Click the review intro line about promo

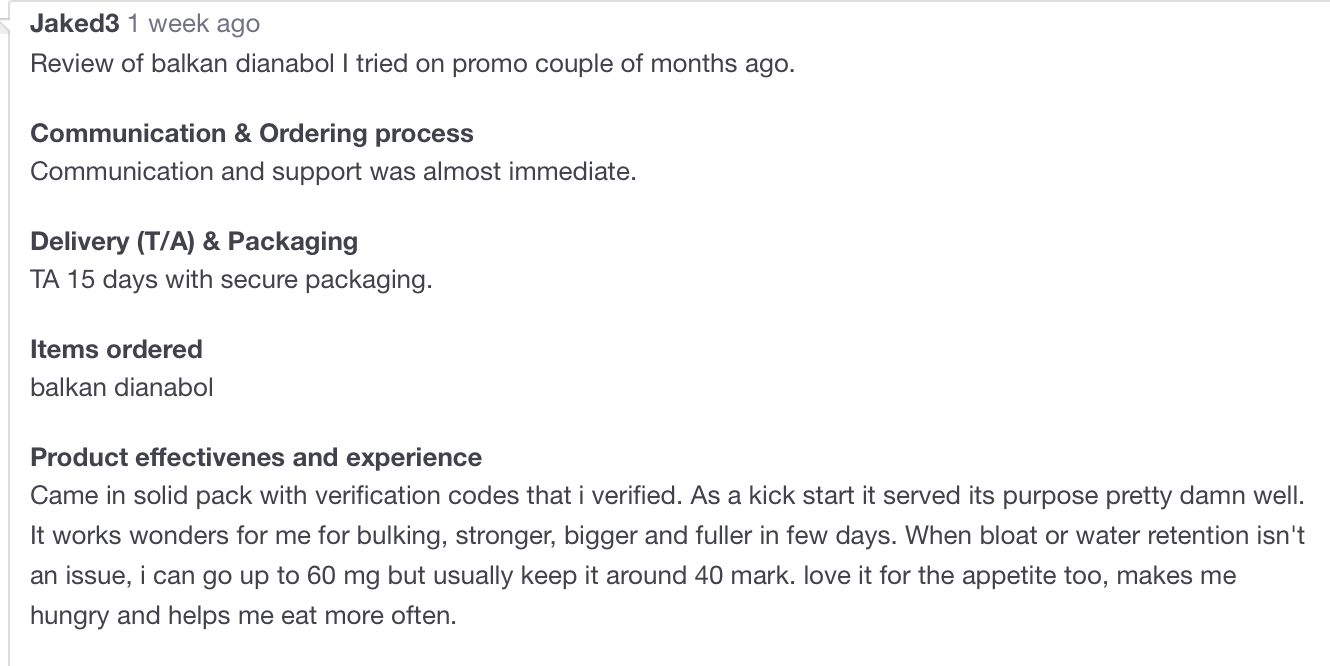(413, 64)
